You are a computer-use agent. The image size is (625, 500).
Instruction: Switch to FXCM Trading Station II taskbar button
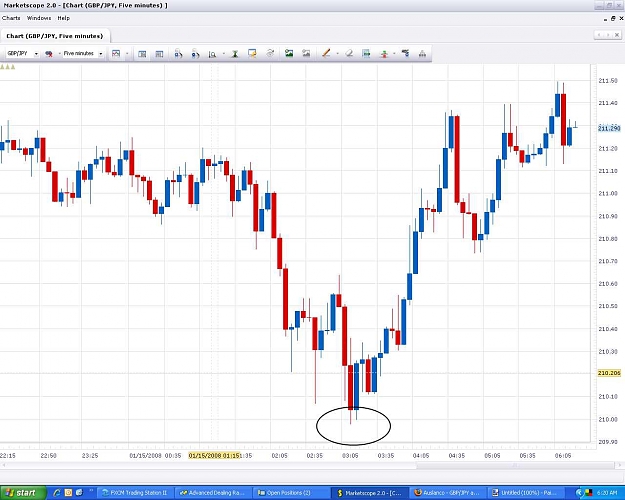(135, 493)
